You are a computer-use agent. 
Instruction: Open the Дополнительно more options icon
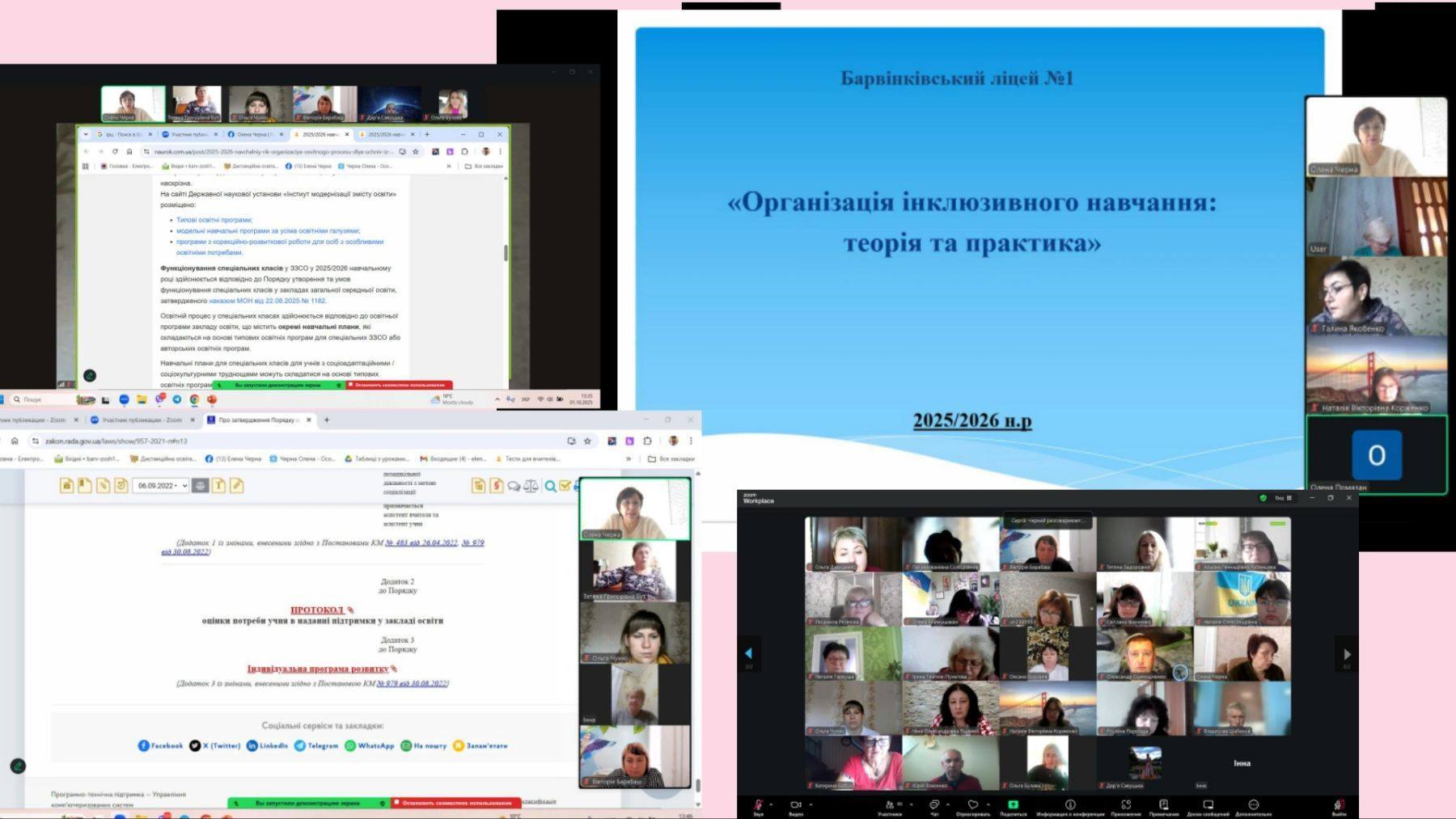(1253, 805)
